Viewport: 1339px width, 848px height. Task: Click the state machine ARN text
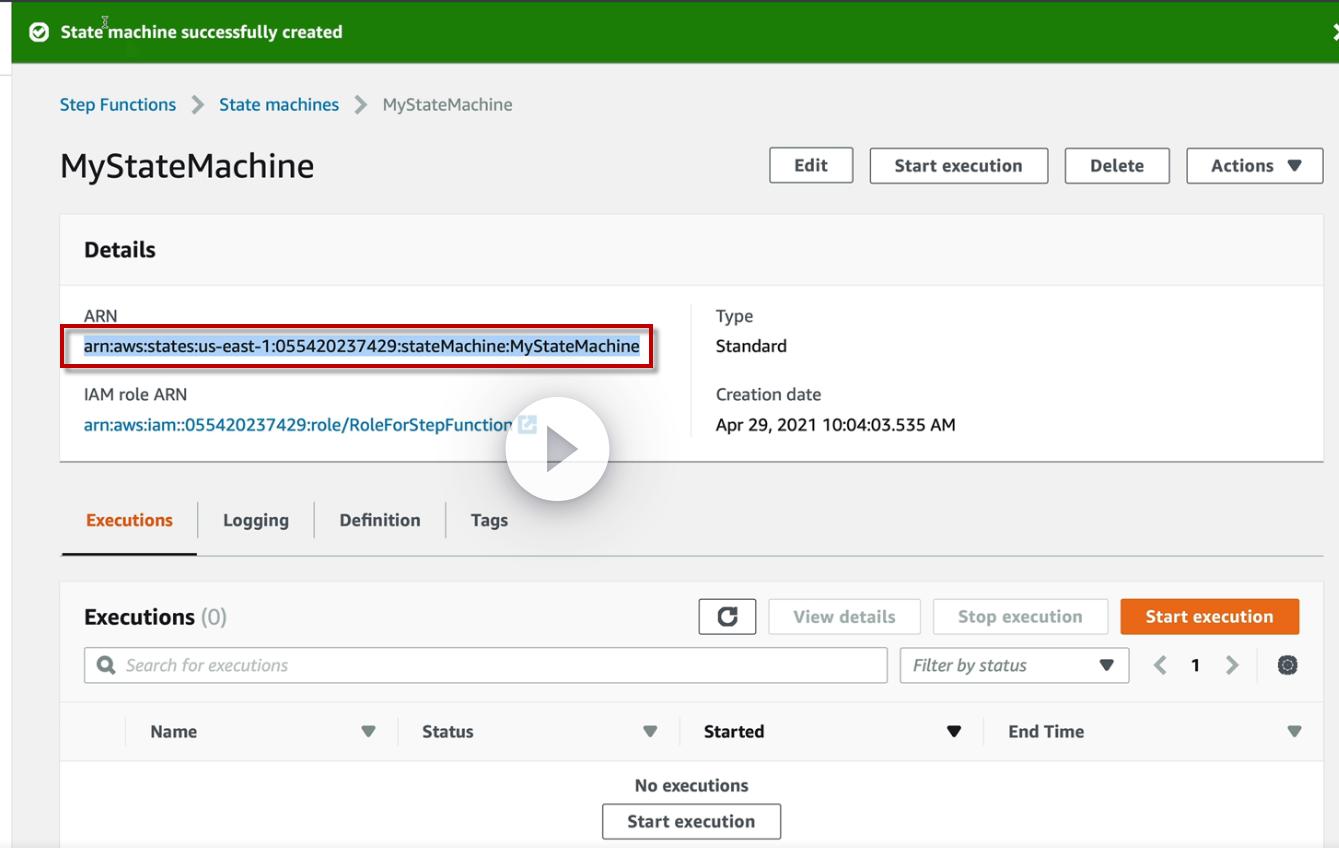pos(362,346)
